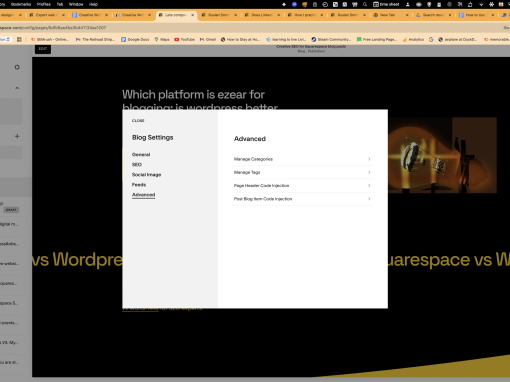Open the Wi-Fi status icon in menu bar
This screenshot has width=510, height=382.
coord(481,4)
